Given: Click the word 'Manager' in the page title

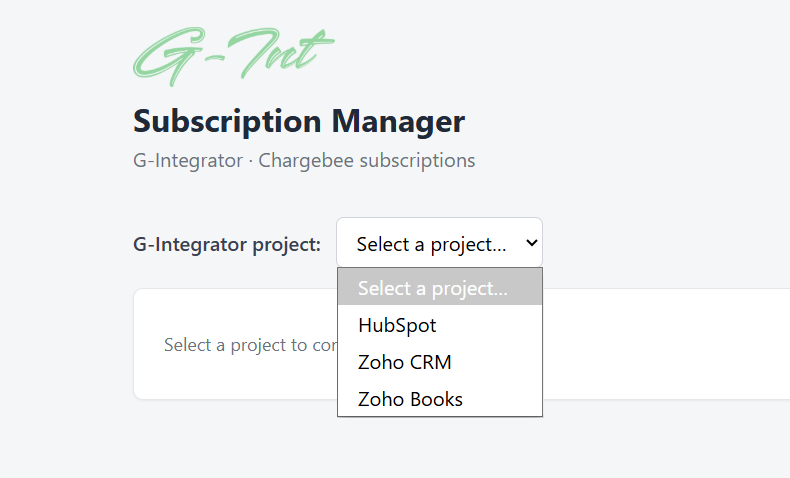Looking at the screenshot, I should point(398,121).
